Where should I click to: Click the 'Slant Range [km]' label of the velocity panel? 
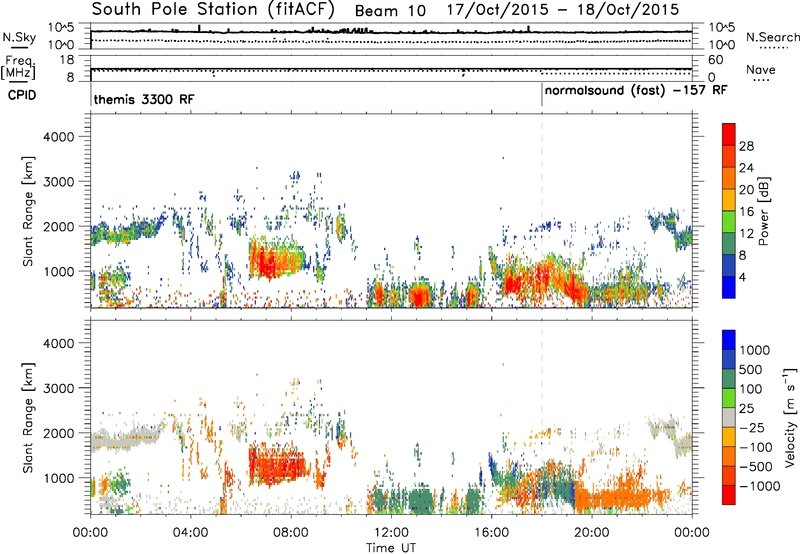(x=28, y=417)
